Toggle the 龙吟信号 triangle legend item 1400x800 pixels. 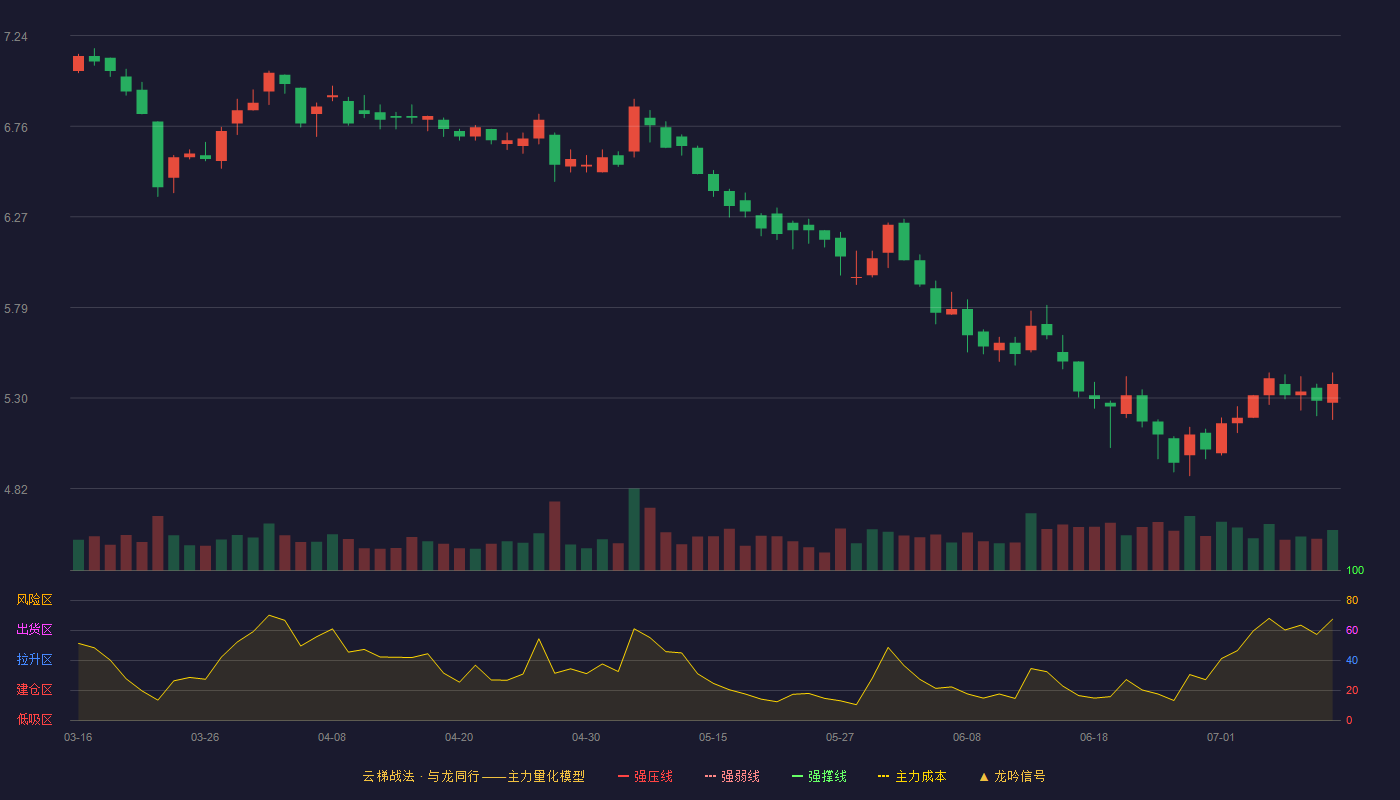point(1012,776)
